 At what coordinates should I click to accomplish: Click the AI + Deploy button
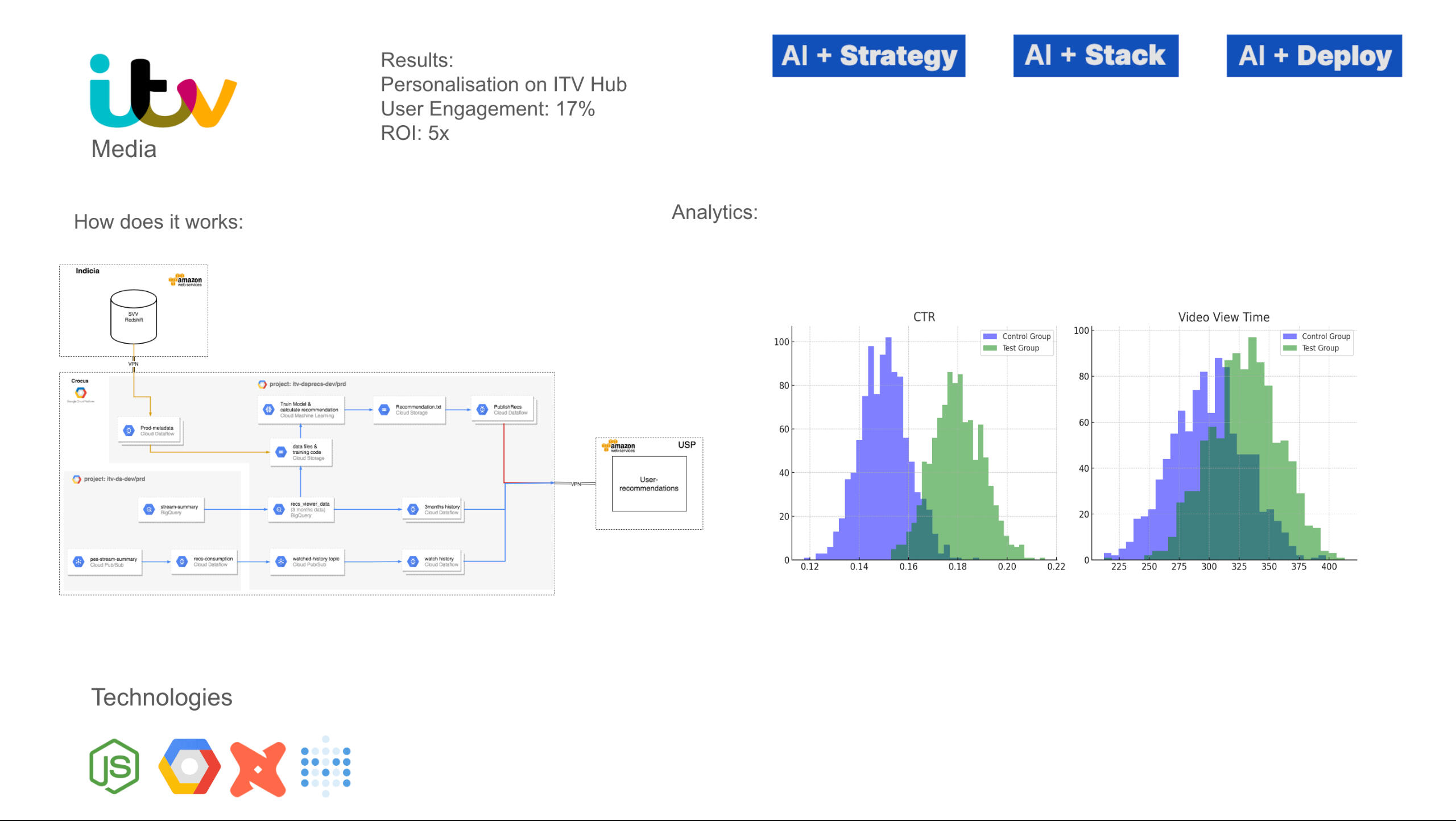(x=1314, y=56)
